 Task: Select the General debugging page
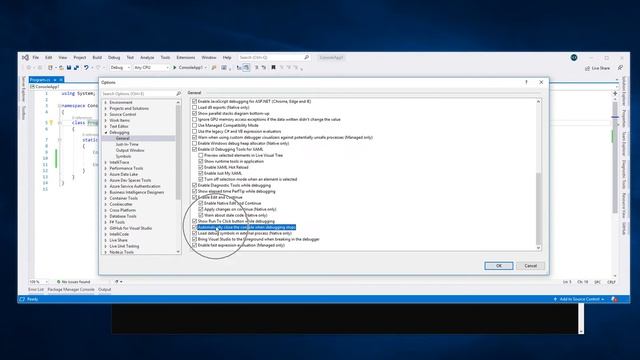[122, 138]
